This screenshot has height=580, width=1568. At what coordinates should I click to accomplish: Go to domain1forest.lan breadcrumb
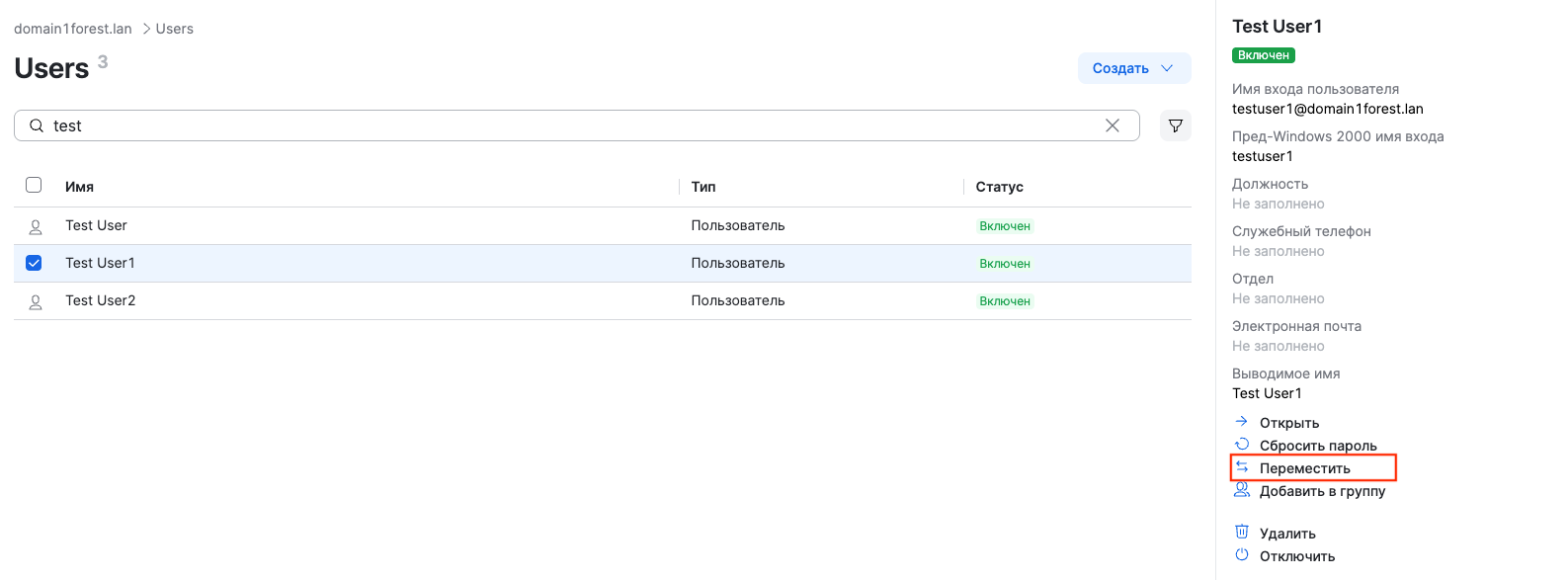[73, 29]
